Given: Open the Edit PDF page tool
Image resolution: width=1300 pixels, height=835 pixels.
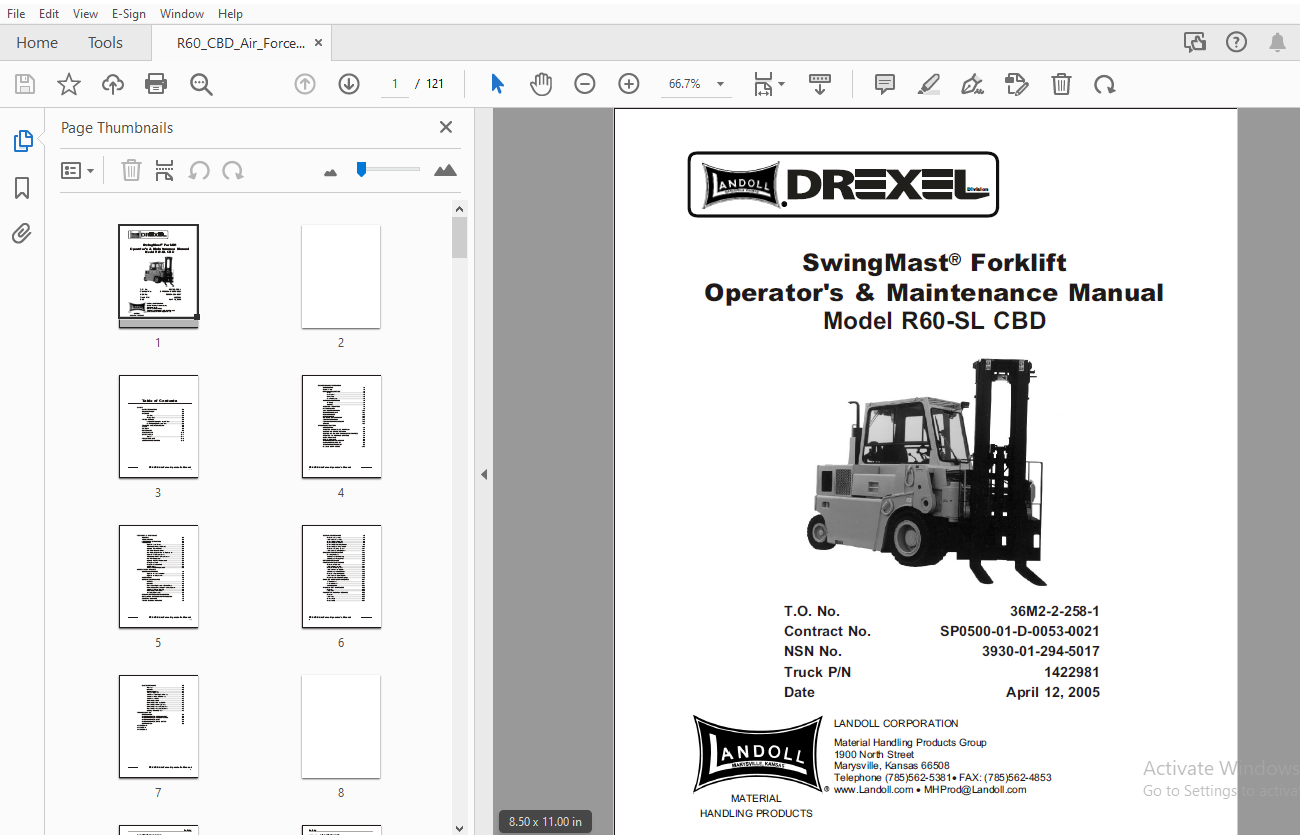Looking at the screenshot, I should (x=1017, y=84).
